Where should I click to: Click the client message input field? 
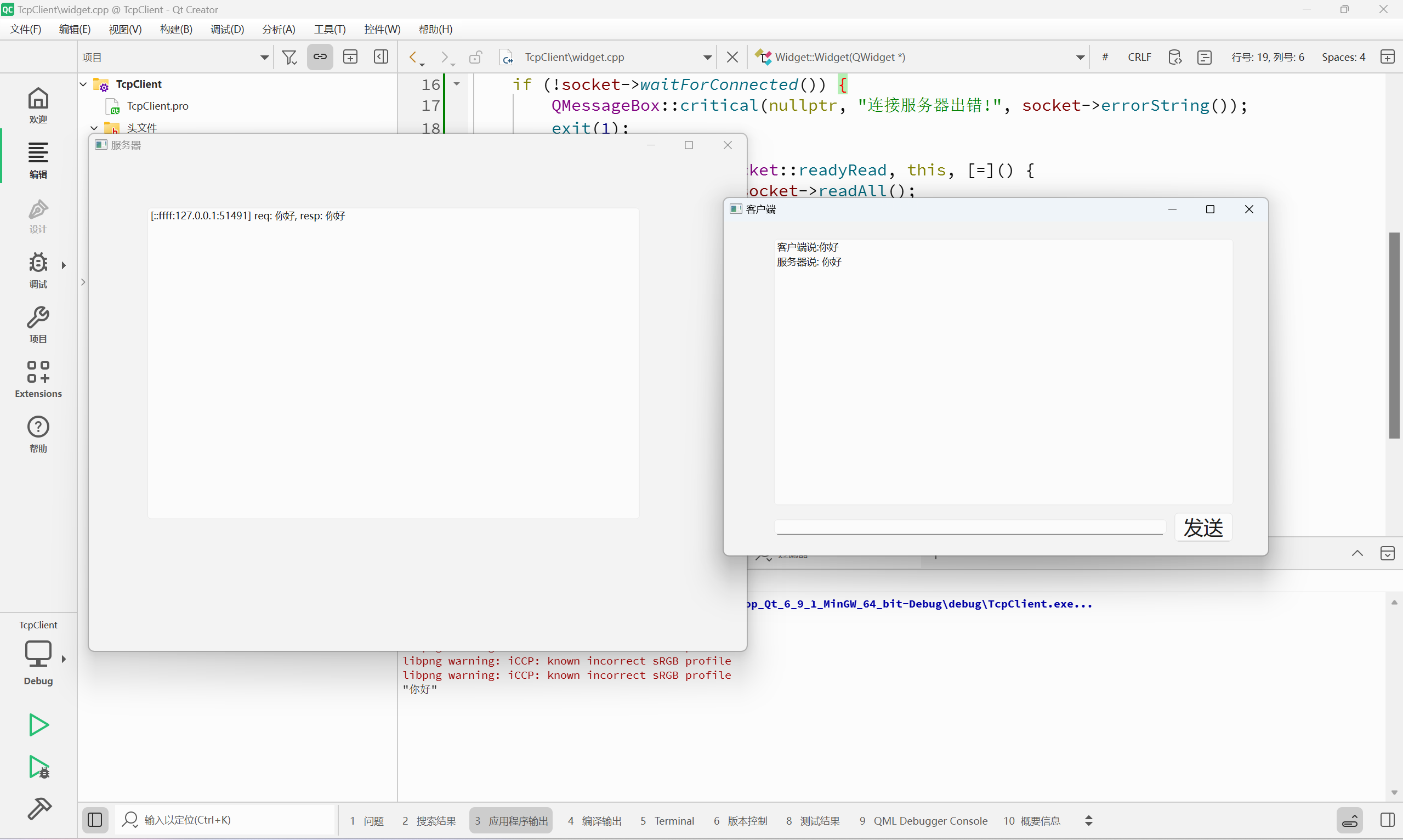(969, 526)
